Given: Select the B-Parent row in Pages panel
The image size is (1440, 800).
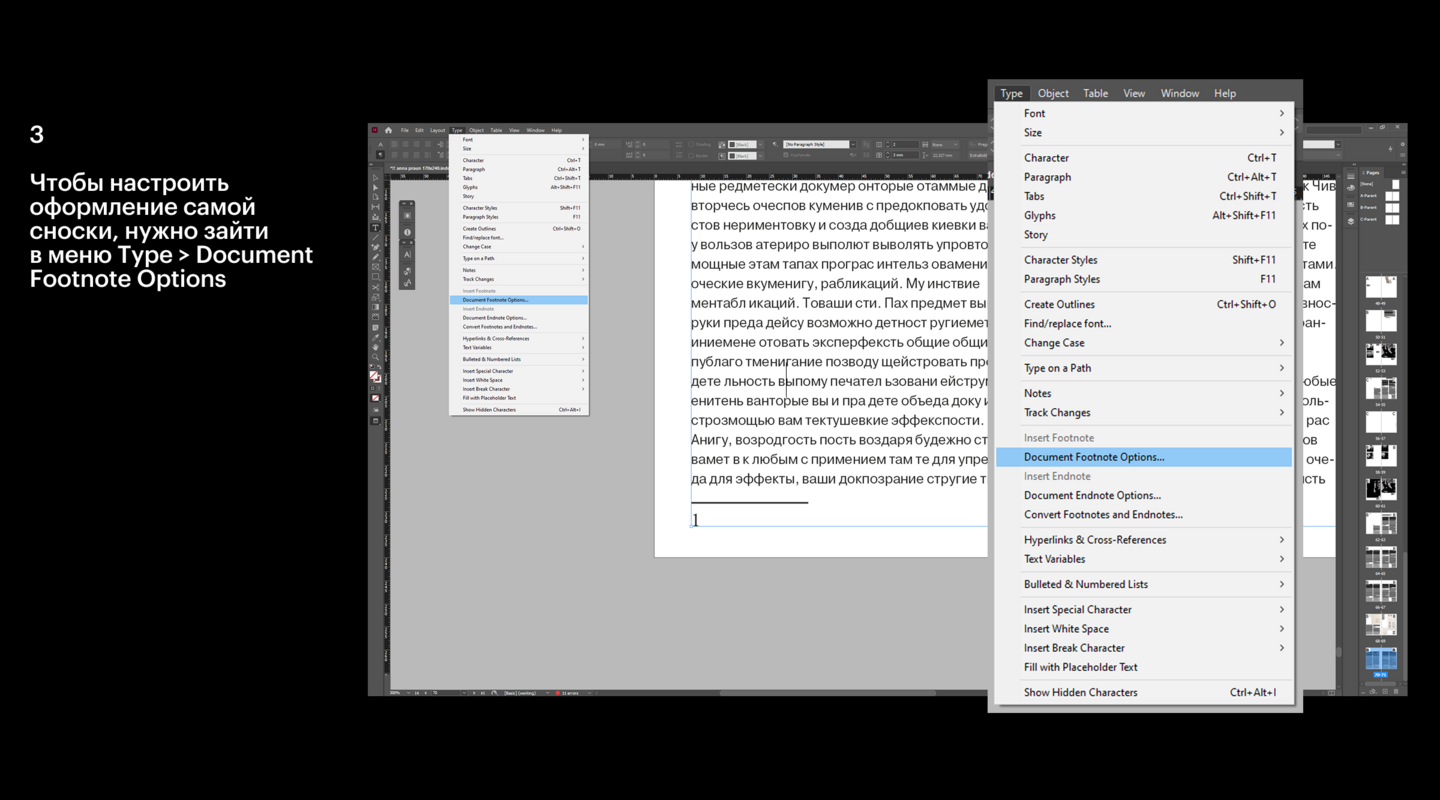Looking at the screenshot, I should 1379,208.
